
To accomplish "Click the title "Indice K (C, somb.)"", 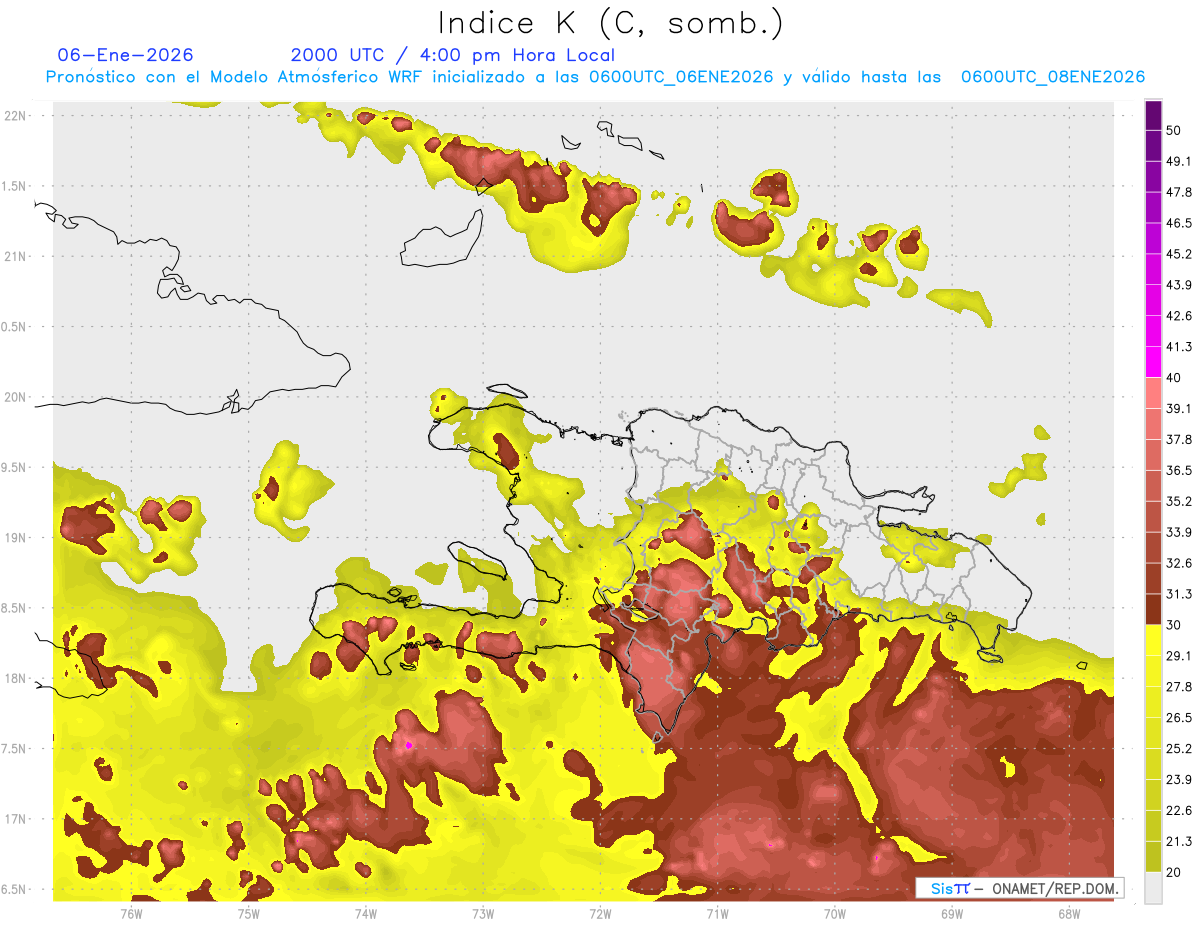I will click(610, 24).
